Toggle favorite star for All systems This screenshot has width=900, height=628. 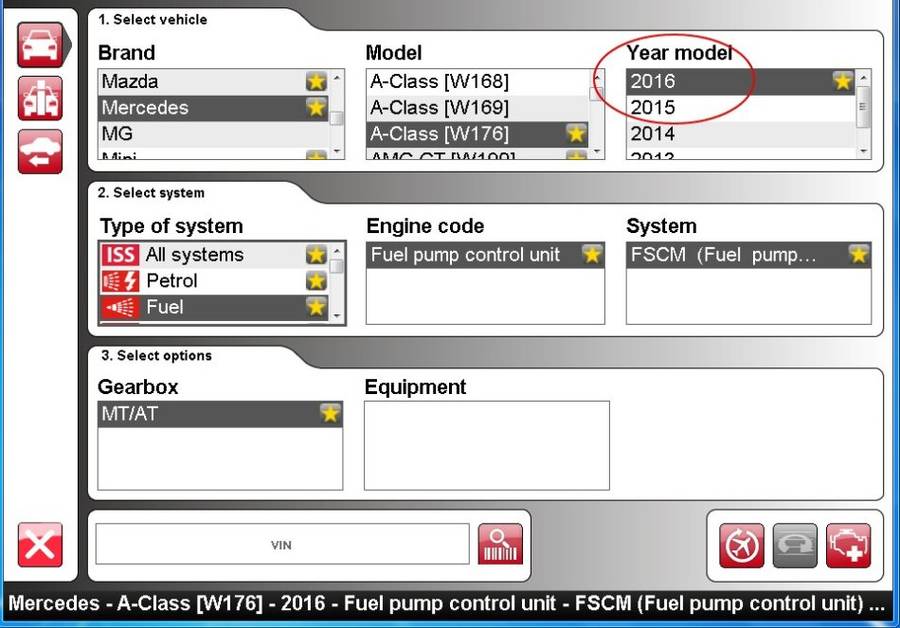[x=316, y=254]
